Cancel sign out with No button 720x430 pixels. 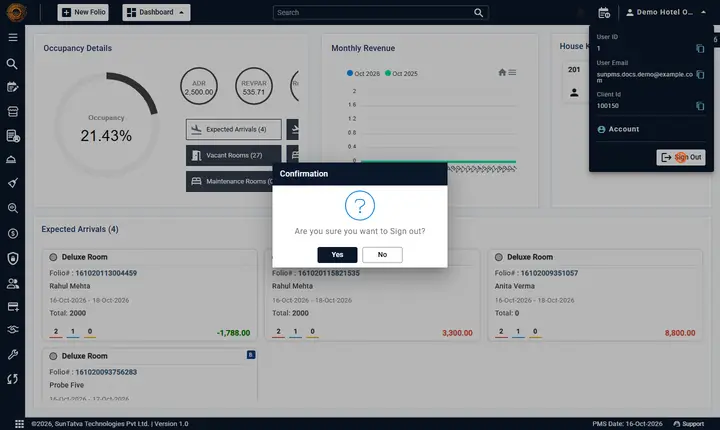[382, 255]
